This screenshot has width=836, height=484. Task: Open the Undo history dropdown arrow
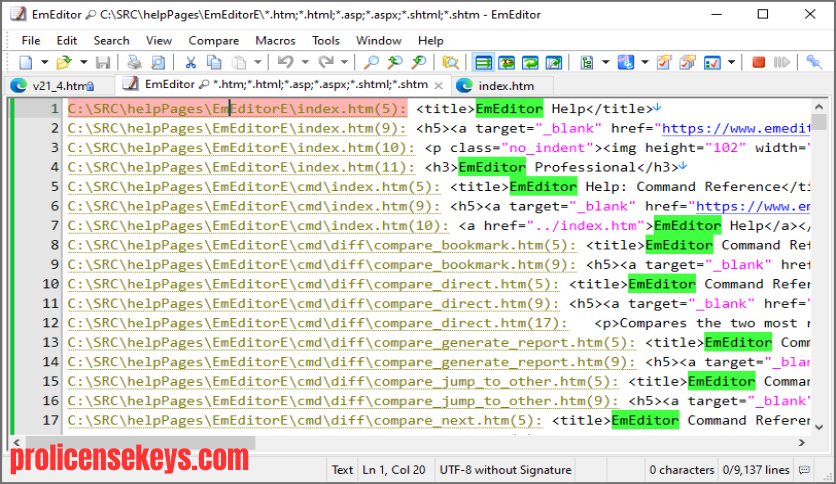pos(305,62)
